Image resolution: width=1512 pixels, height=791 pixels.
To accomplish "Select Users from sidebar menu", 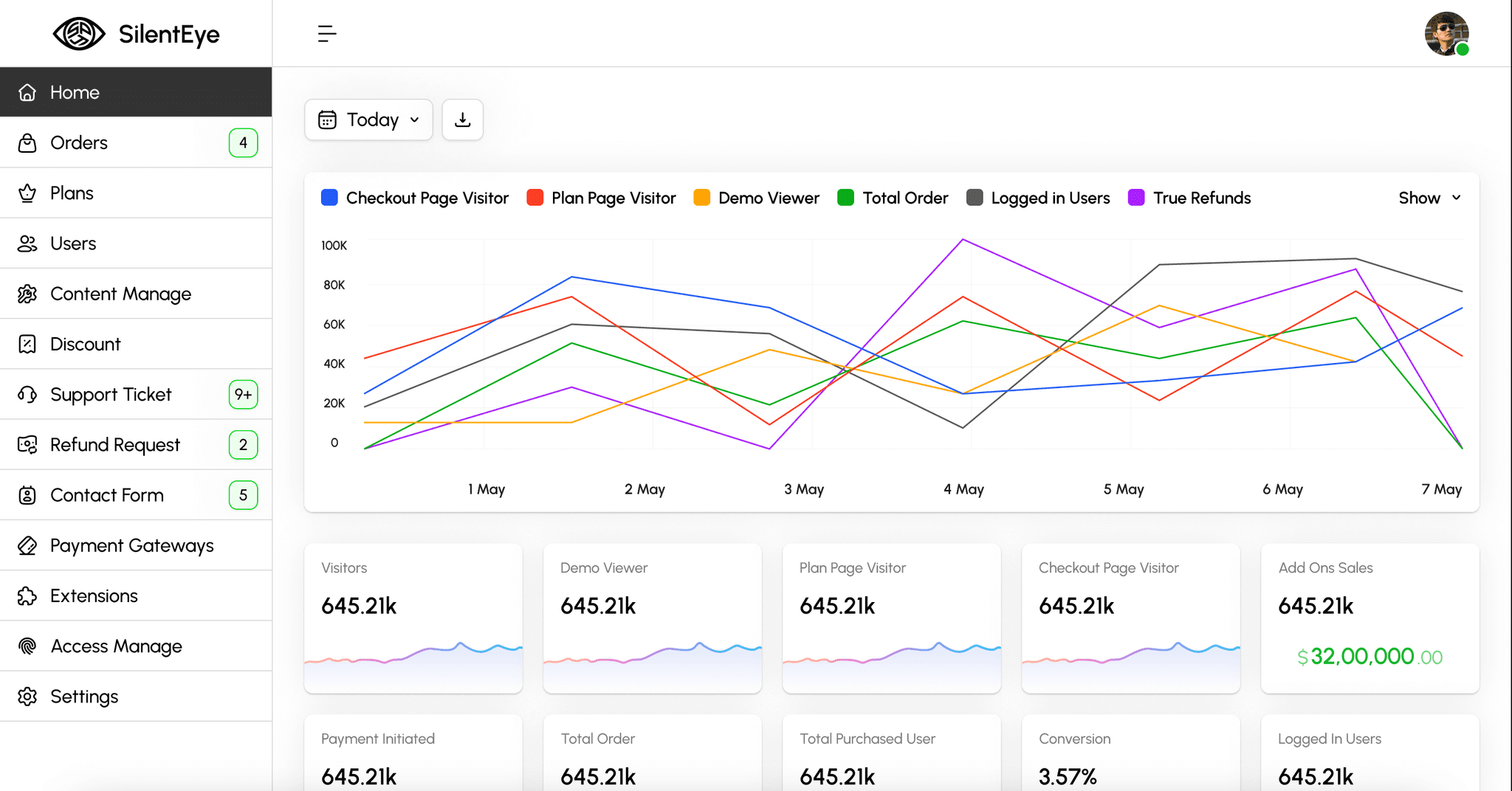I will [x=136, y=243].
